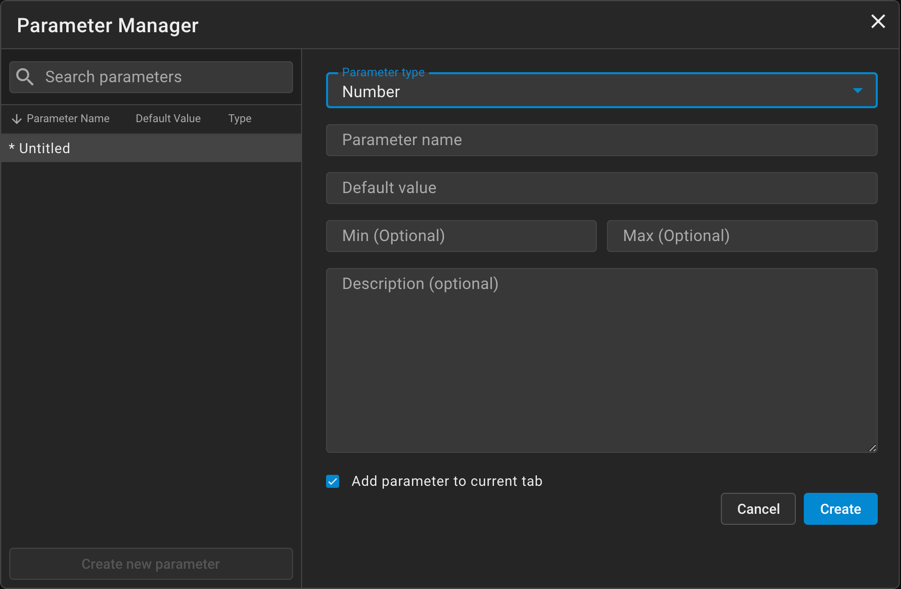Image resolution: width=901 pixels, height=589 pixels.
Task: Focus the Default value input
Action: [x=601, y=188]
